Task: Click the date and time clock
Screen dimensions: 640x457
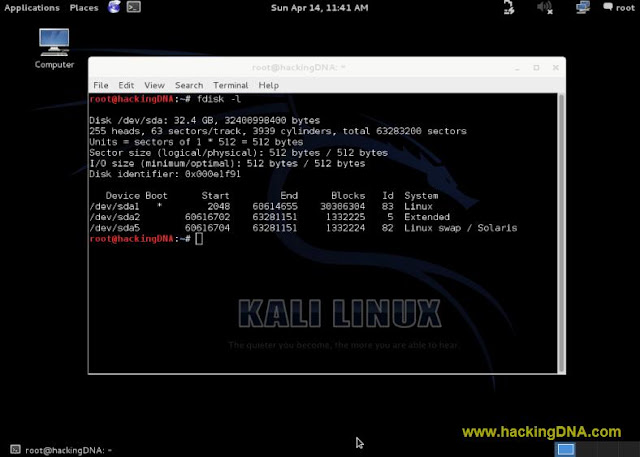Action: click(x=319, y=8)
